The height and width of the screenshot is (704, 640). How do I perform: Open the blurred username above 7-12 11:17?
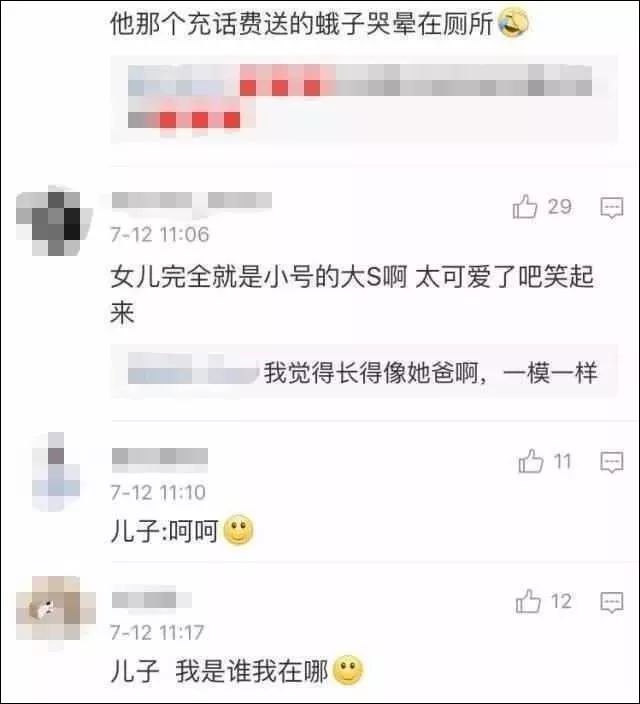click(152, 600)
